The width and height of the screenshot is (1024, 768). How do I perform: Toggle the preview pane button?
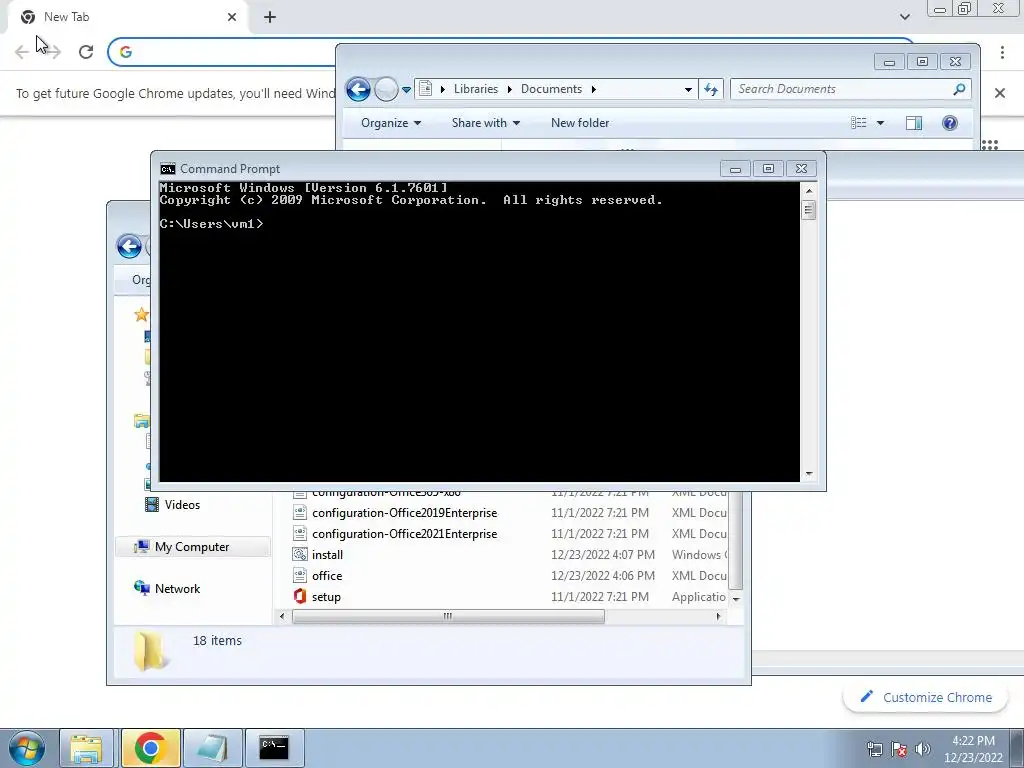point(914,123)
